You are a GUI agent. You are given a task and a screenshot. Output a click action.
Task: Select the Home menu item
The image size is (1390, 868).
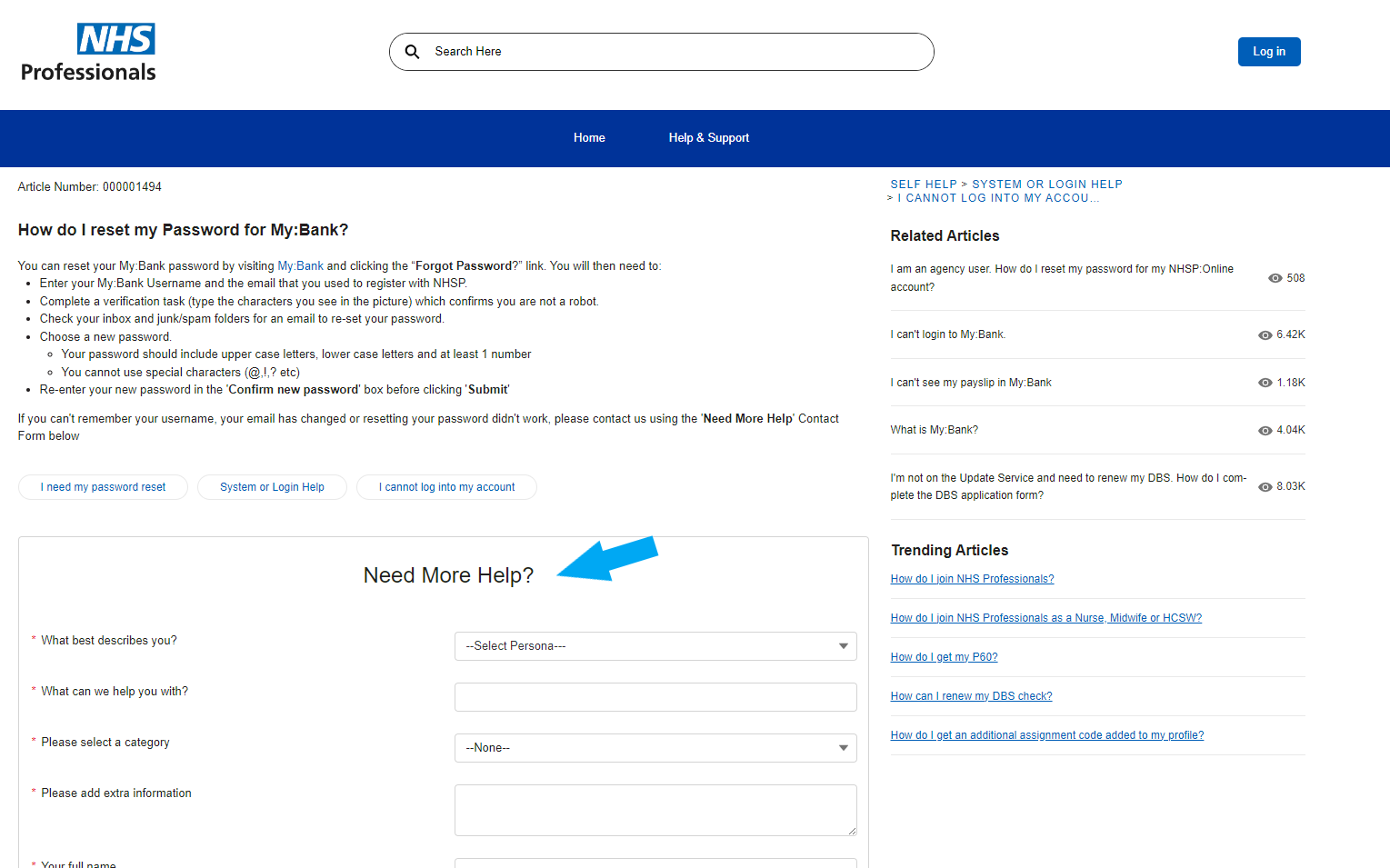click(x=589, y=138)
